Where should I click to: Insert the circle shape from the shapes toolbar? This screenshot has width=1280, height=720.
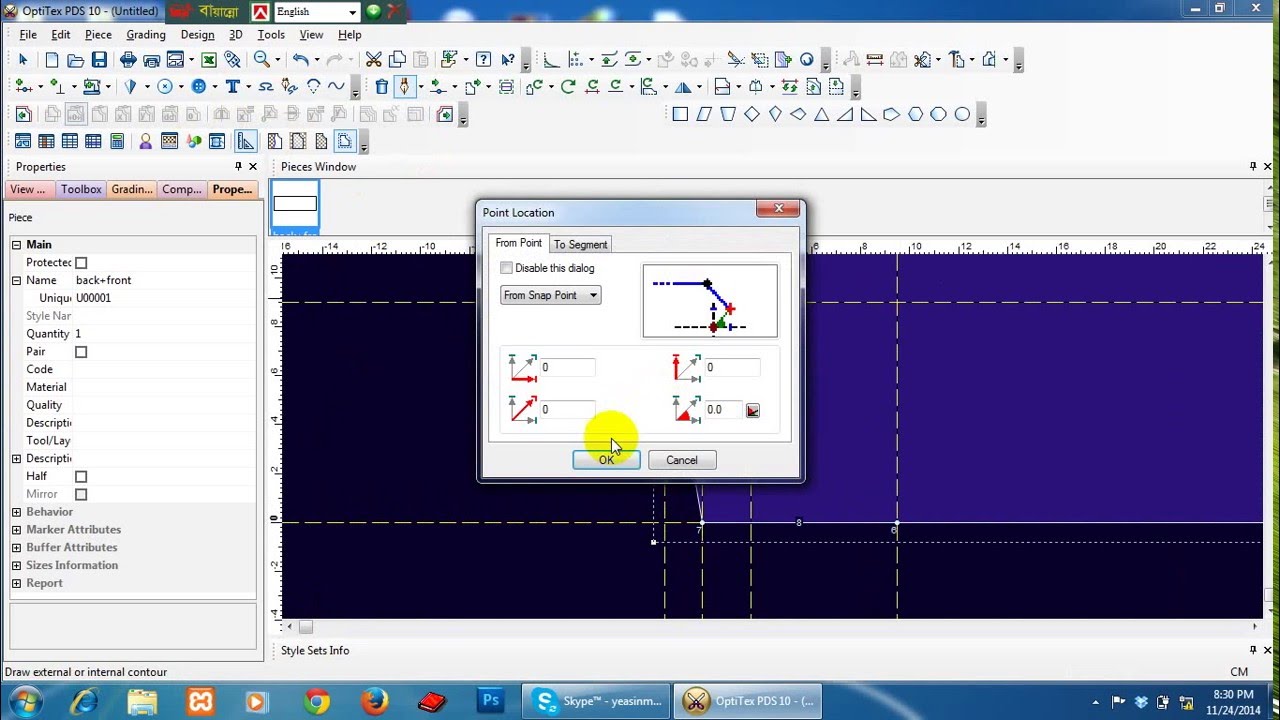[962, 115]
